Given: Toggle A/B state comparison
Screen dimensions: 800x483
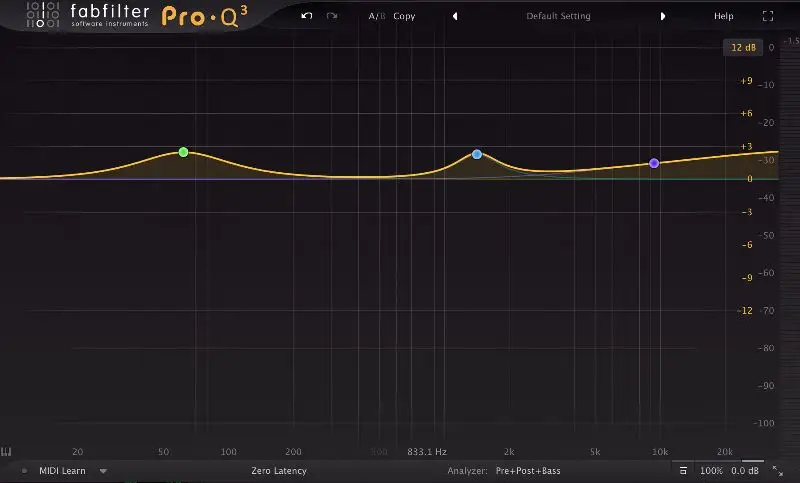Looking at the screenshot, I should [x=376, y=16].
